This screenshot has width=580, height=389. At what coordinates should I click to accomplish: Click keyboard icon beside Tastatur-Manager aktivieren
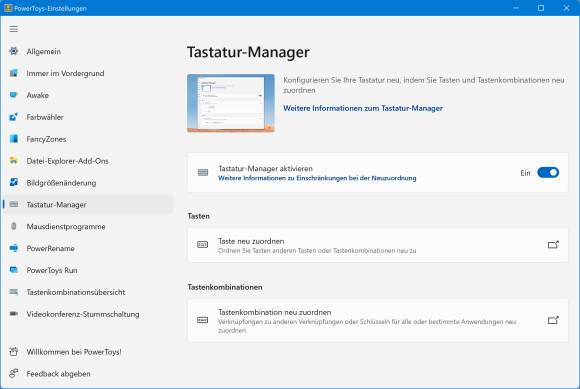(203, 173)
